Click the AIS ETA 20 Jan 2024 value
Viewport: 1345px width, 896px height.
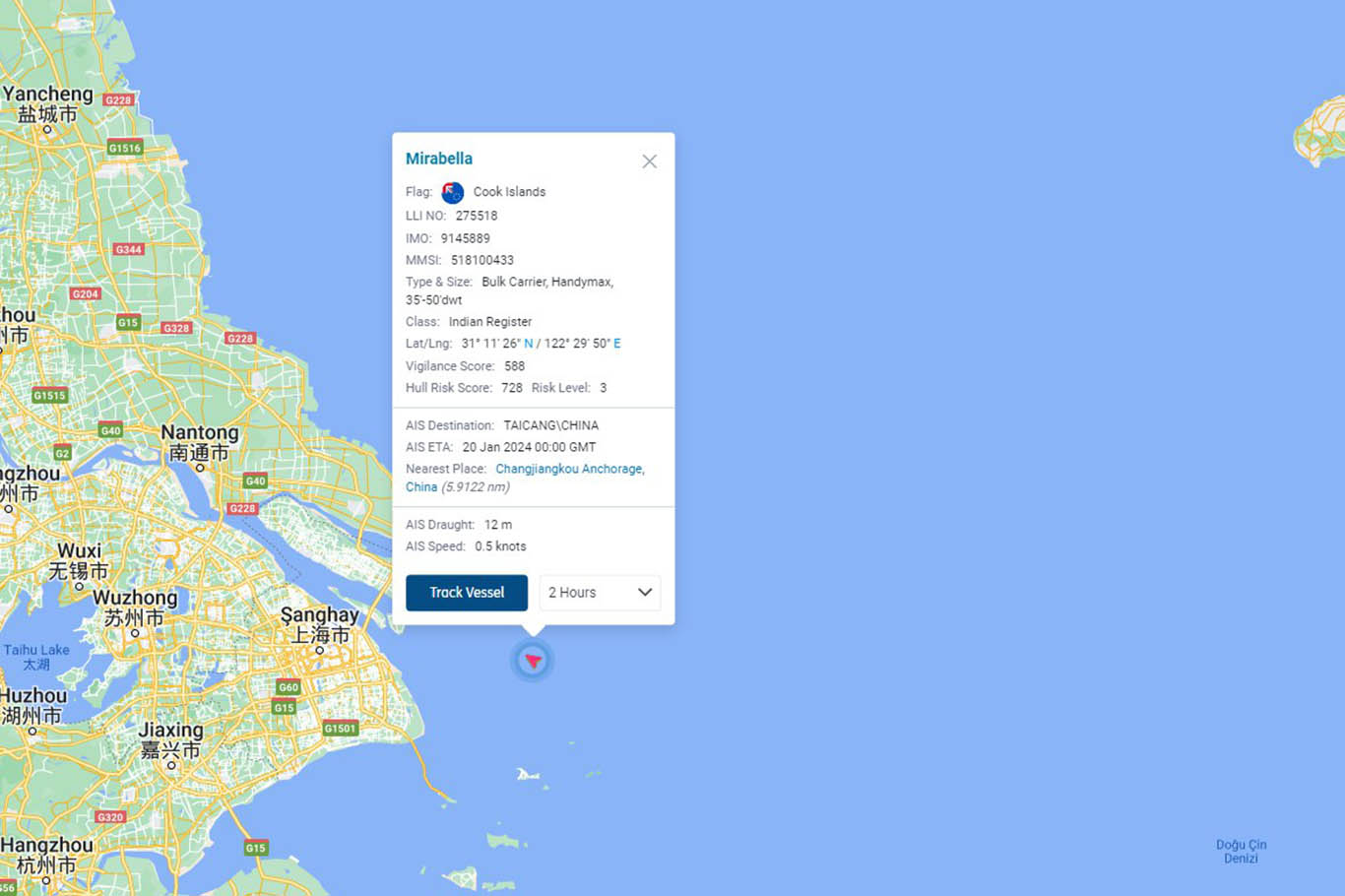(529, 447)
